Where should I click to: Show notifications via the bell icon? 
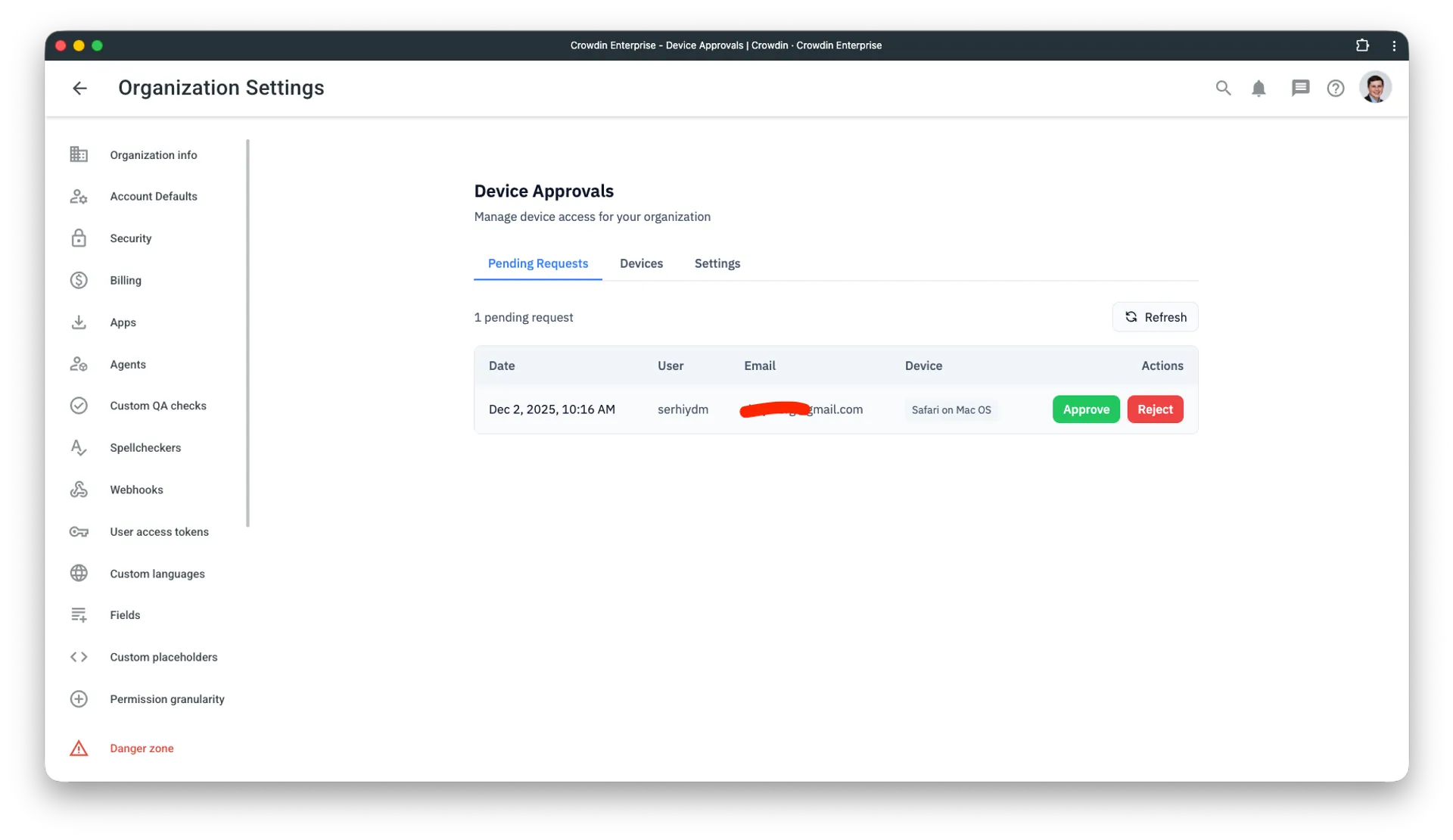tap(1259, 88)
